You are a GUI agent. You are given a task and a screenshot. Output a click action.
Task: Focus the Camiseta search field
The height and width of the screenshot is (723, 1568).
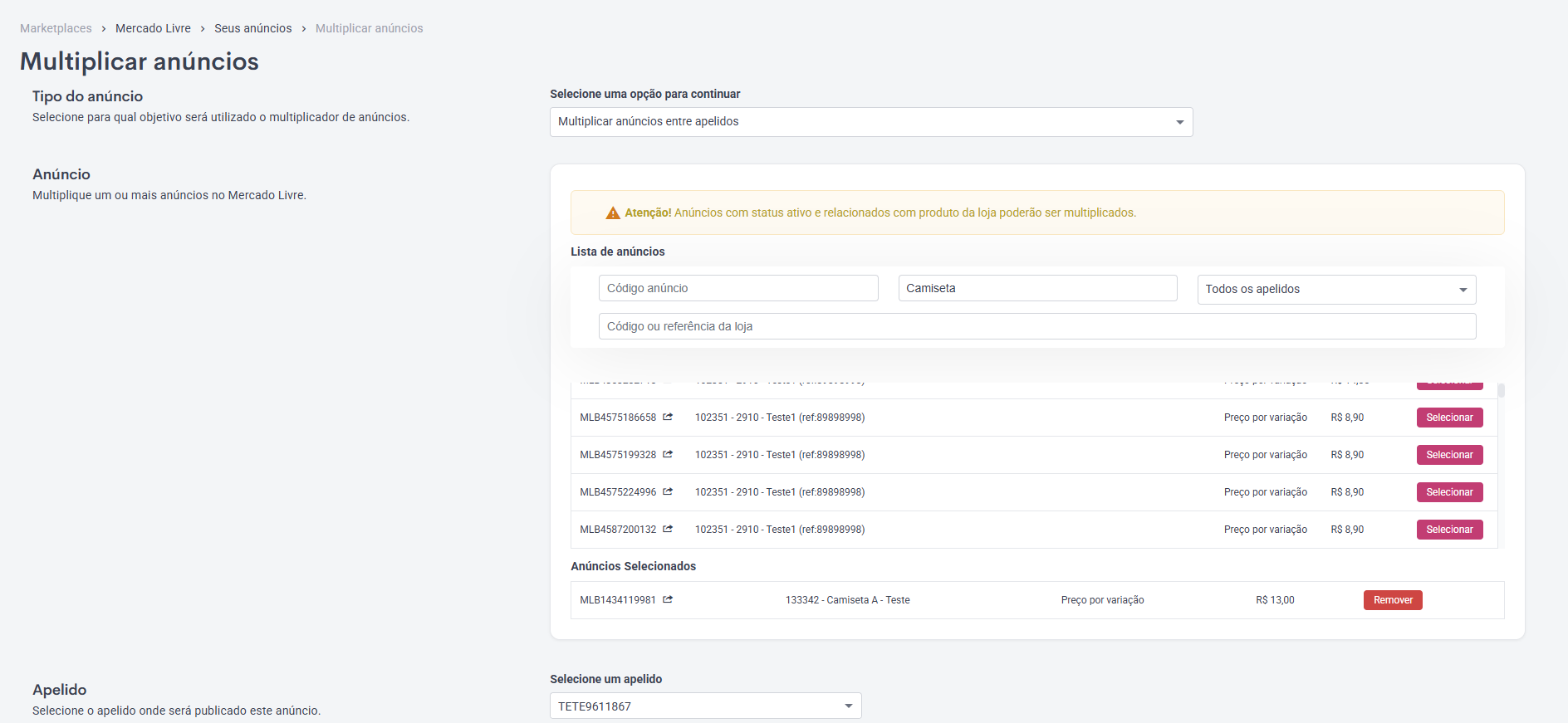(x=1037, y=288)
